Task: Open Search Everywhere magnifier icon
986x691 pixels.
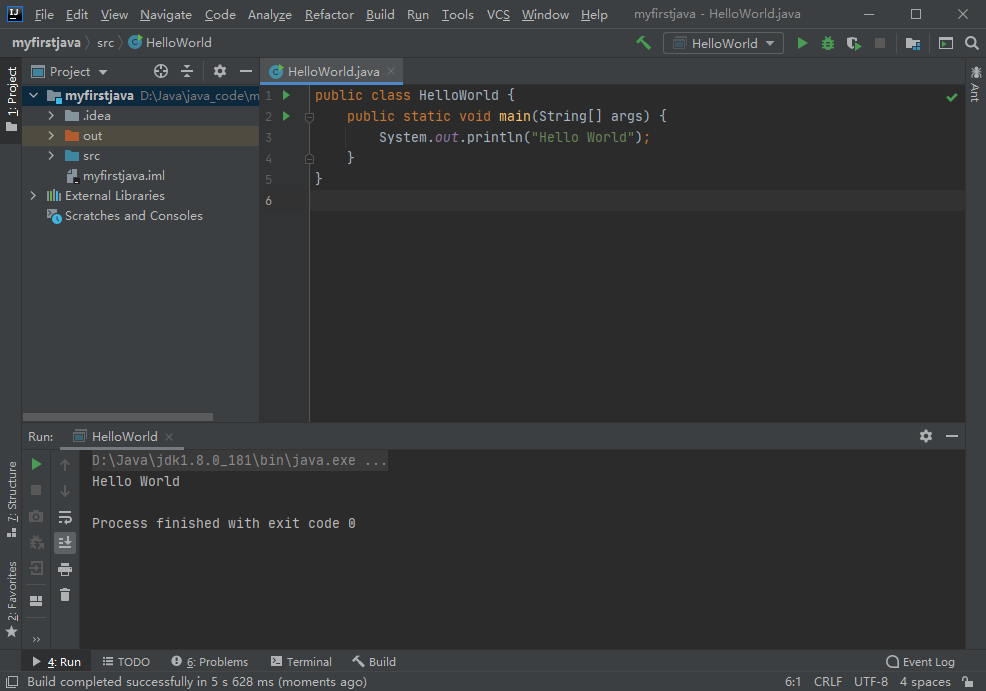Action: 971,43
